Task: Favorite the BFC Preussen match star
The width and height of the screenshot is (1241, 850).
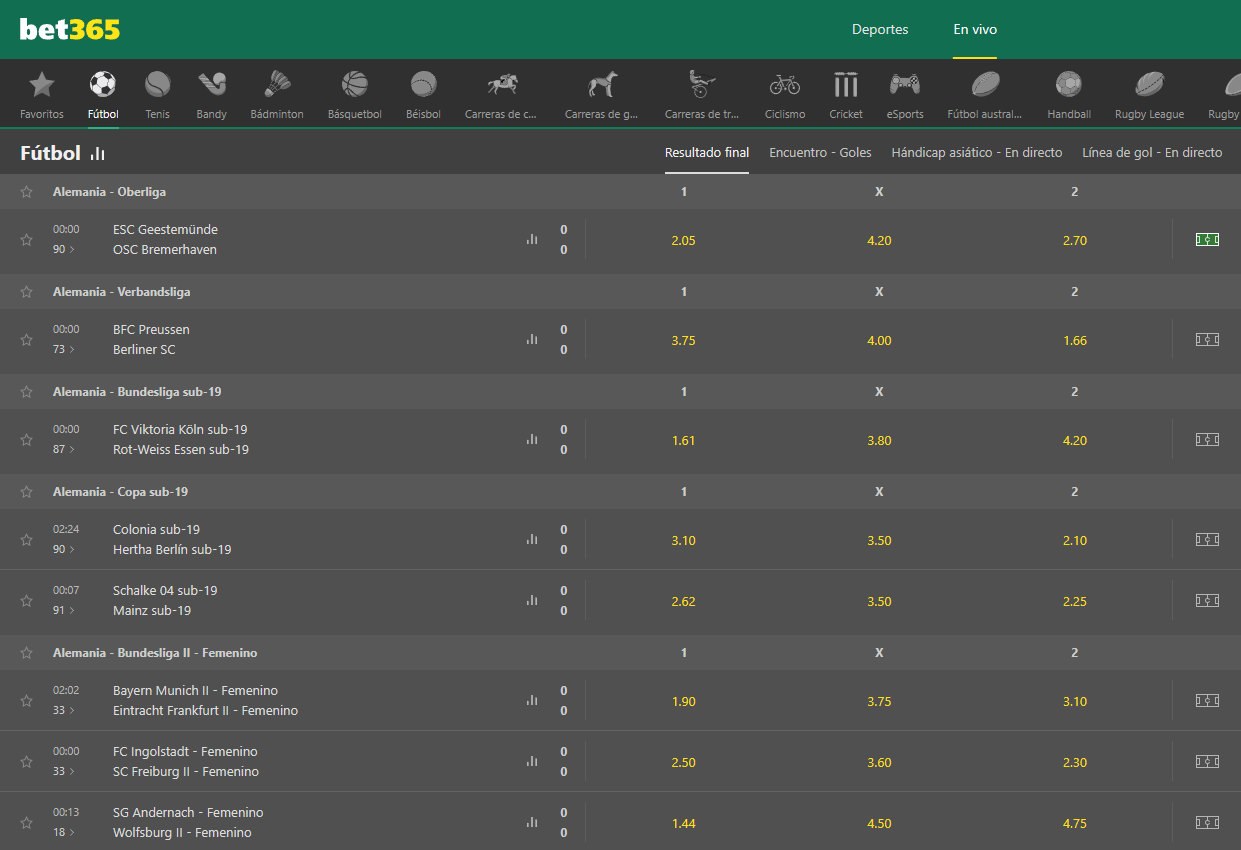Action: pos(27,340)
